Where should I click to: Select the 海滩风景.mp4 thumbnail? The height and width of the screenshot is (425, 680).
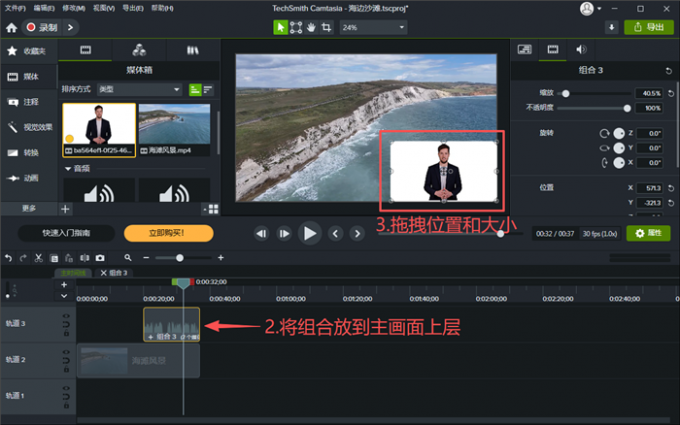coord(174,129)
